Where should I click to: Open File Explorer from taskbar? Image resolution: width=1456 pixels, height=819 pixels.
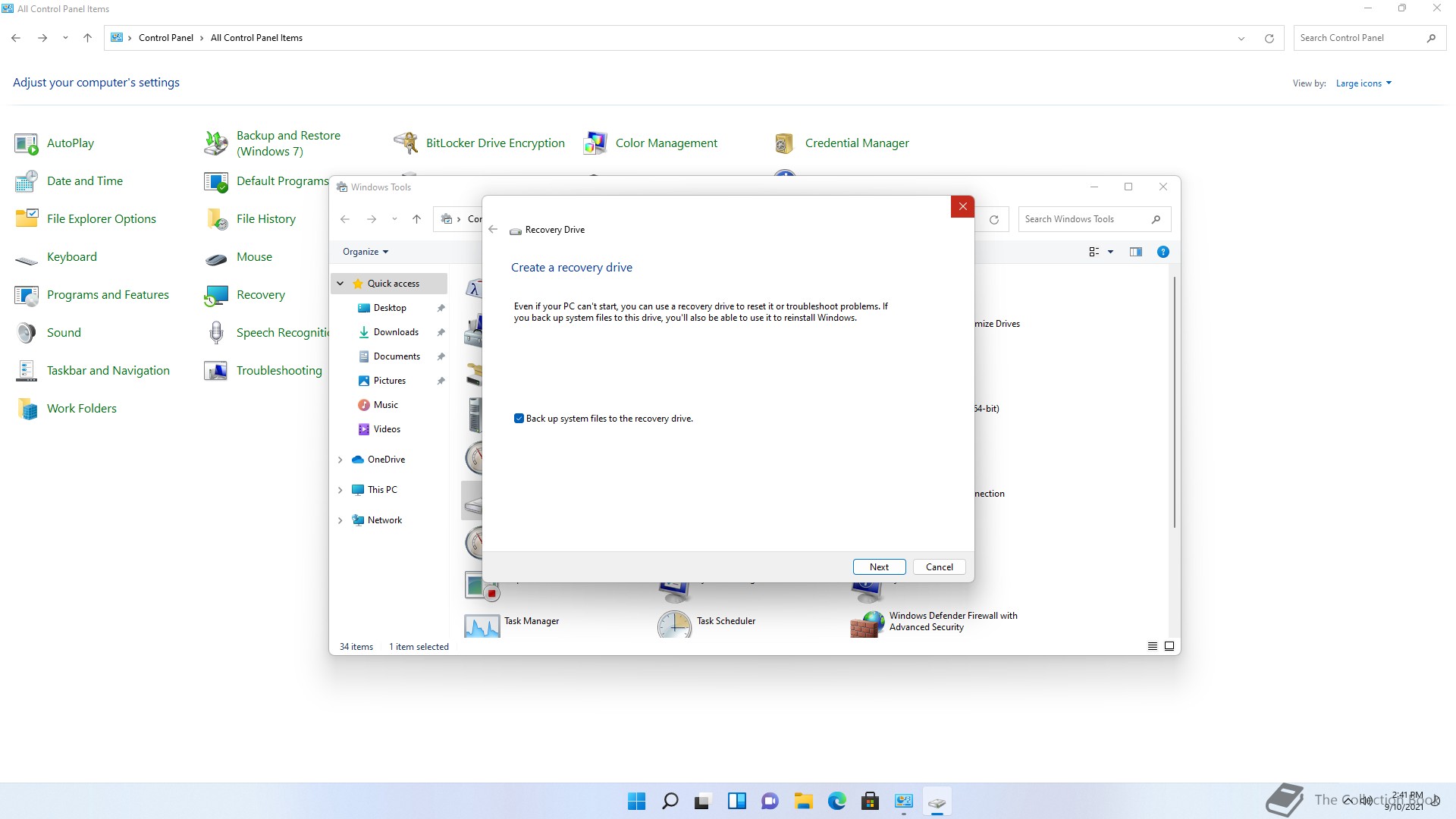[x=803, y=801]
